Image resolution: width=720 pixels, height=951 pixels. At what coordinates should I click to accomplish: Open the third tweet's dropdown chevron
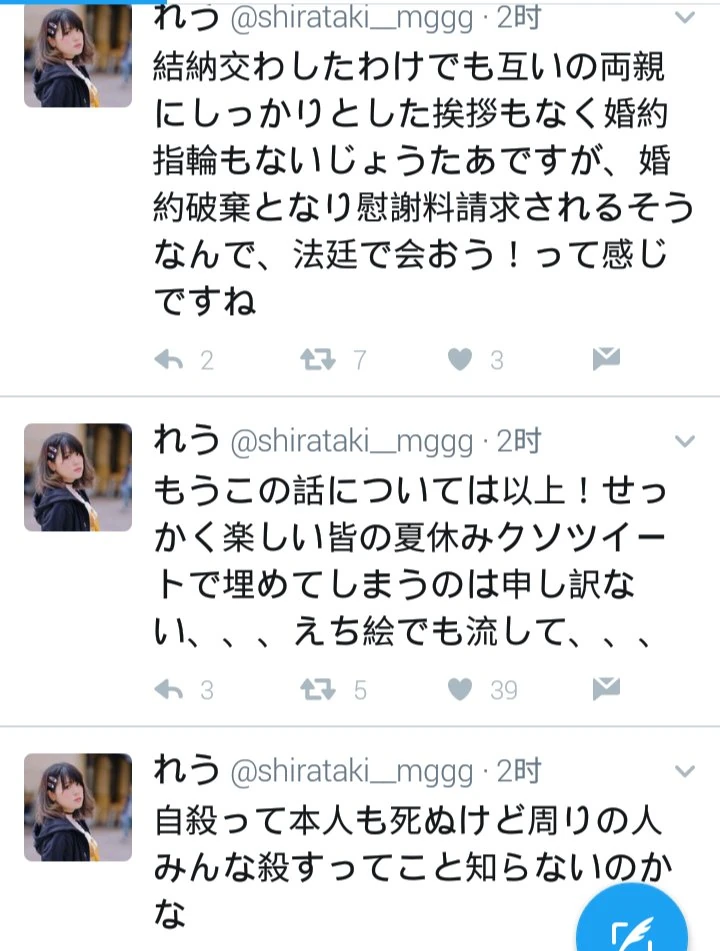point(685,771)
